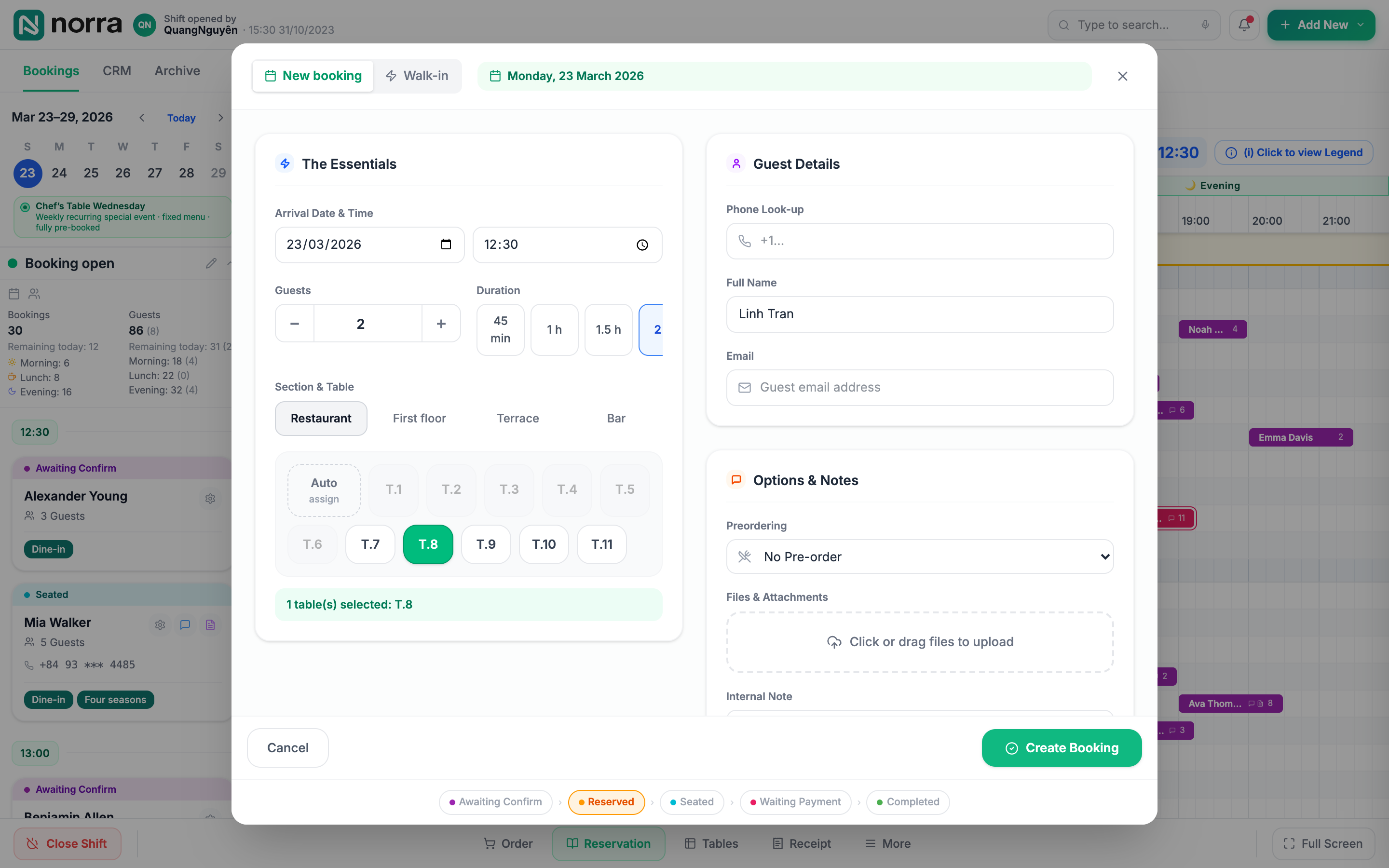Viewport: 1389px width, 868px height.
Task: Click the norra logo icon
Action: (29, 25)
